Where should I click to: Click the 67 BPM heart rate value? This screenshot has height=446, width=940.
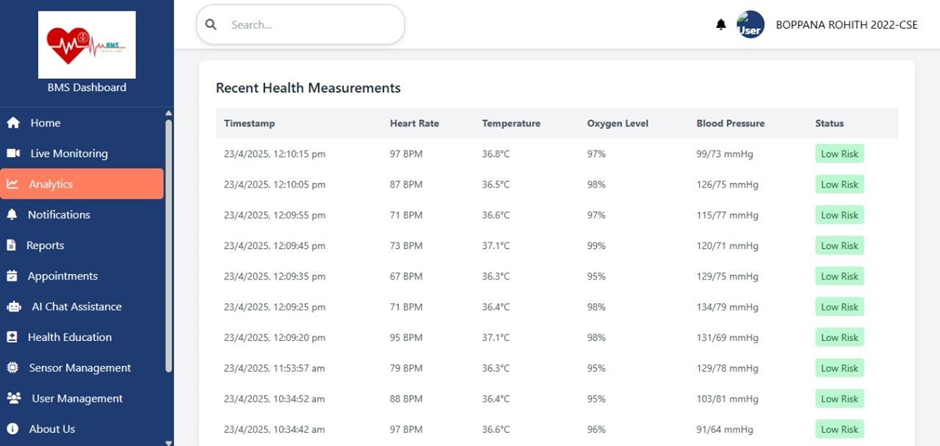[406, 276]
